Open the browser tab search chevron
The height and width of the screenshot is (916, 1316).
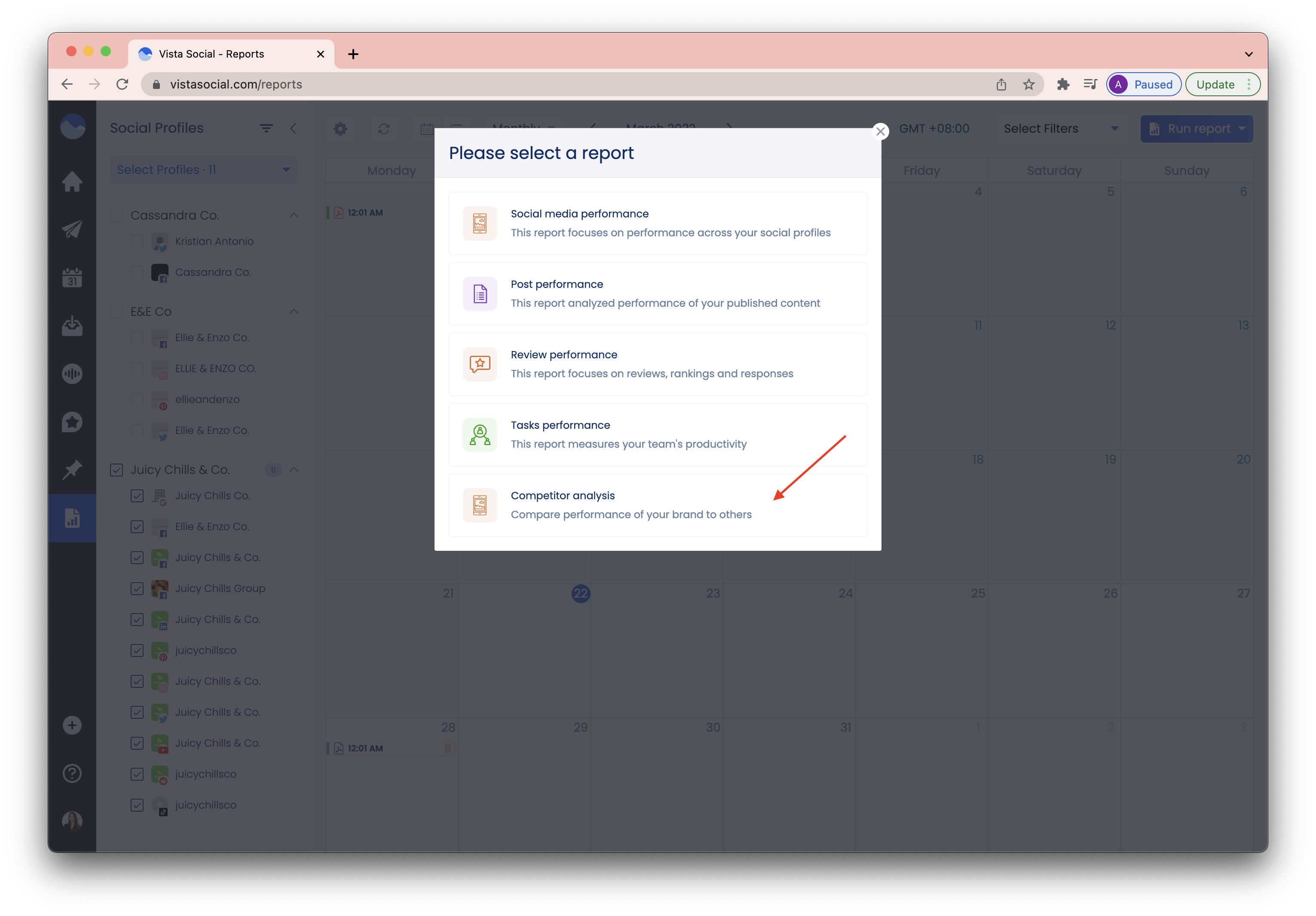(x=1249, y=55)
